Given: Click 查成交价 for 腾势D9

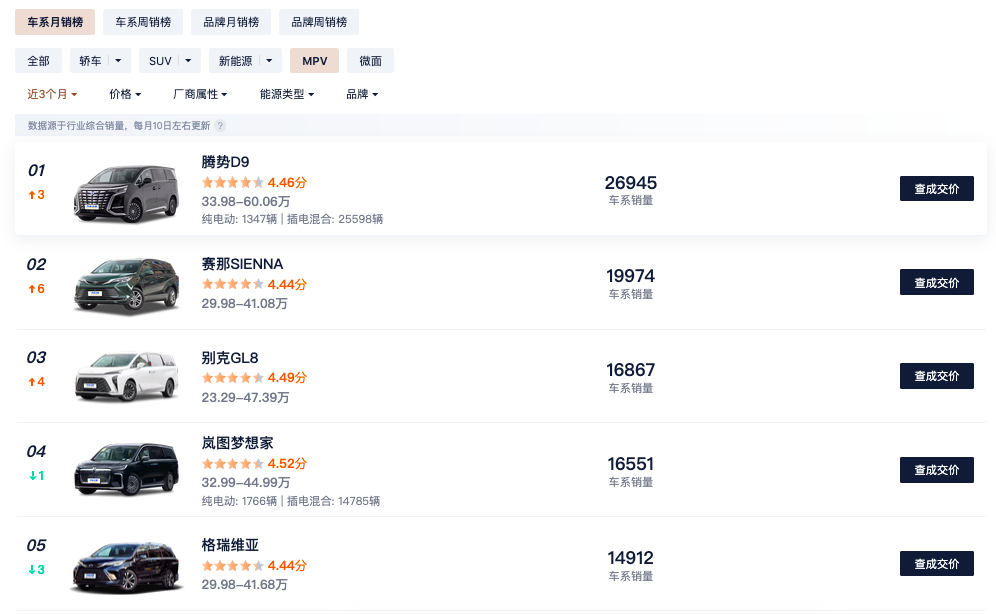Looking at the screenshot, I should pyautogui.click(x=936, y=189).
